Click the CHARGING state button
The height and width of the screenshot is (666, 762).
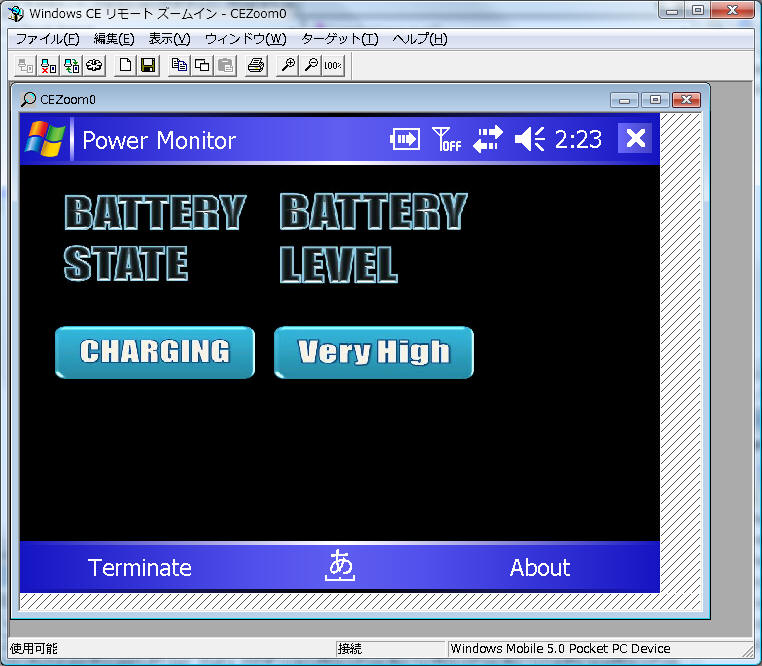tap(155, 352)
